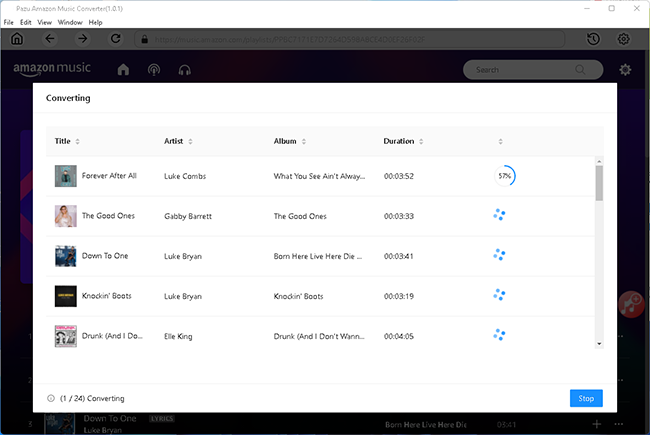Sort by the status column arrows

tap(500, 141)
